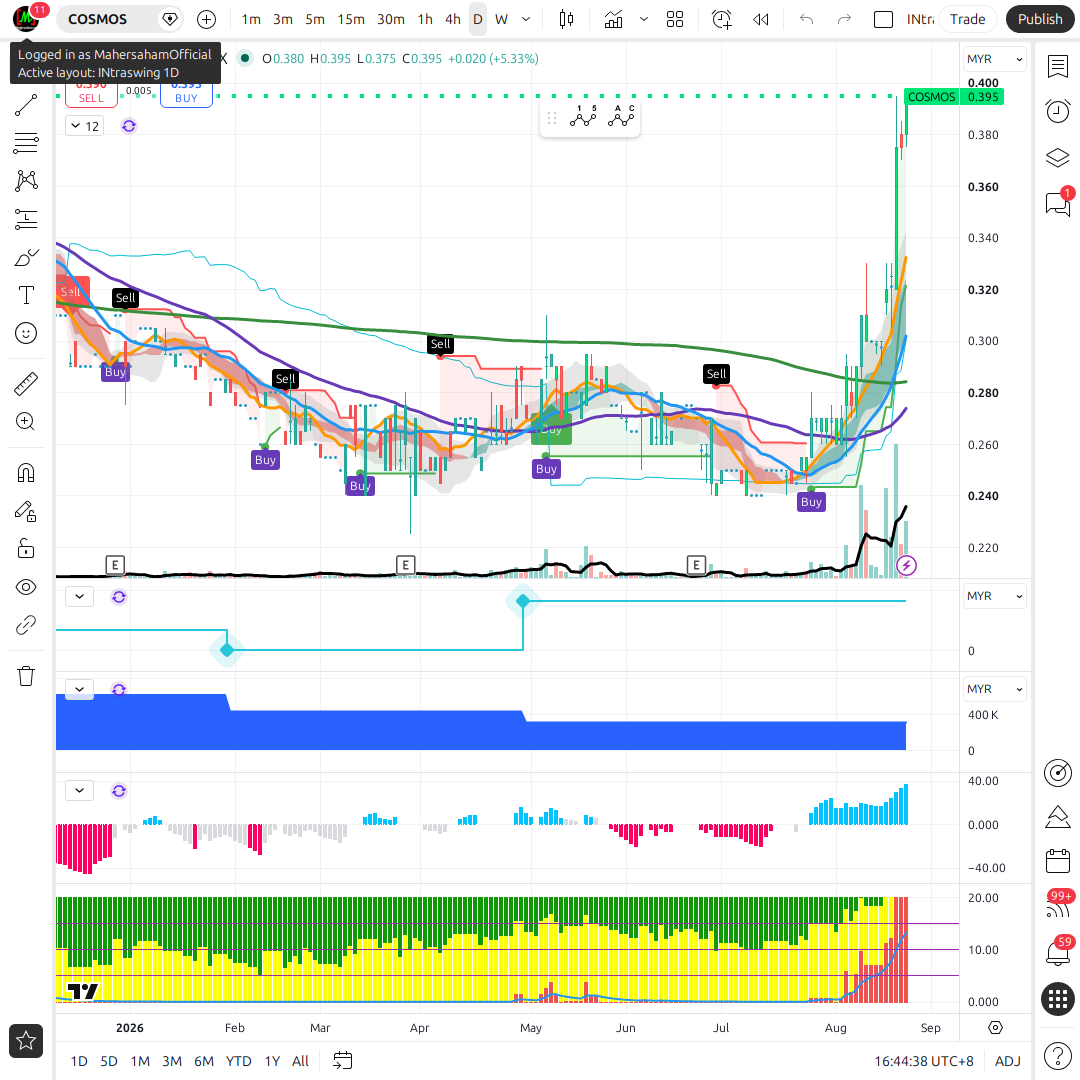Open the apps grid launcher button
Screen dimensions: 1080x1080
[x=1057, y=999]
